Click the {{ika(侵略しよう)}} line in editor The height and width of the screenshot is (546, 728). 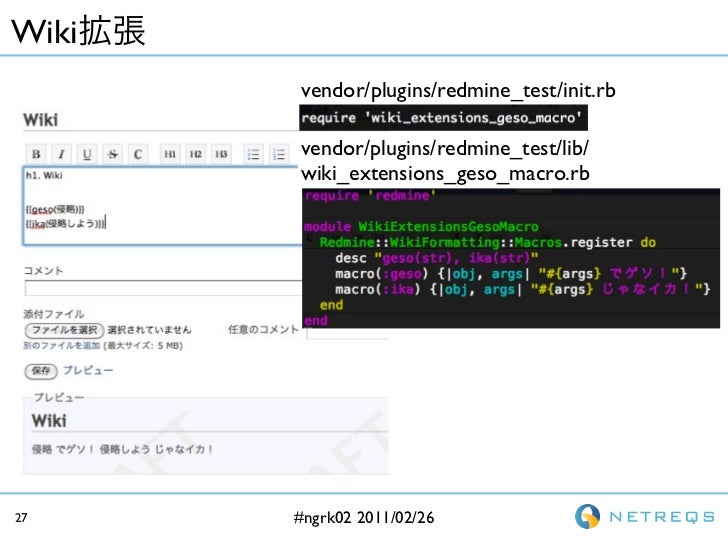point(66,224)
